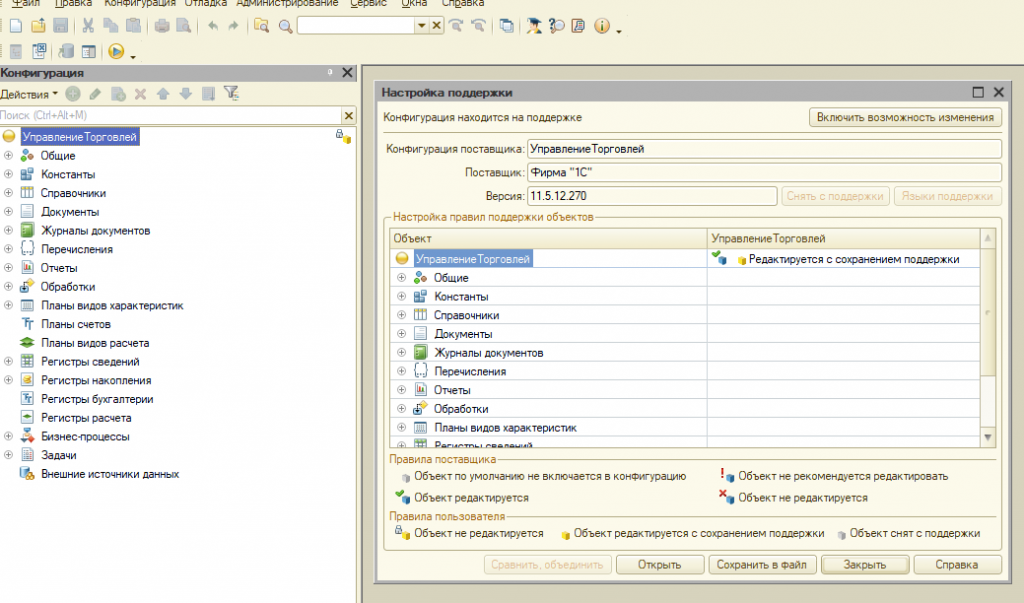Viewport: 1024px width, 603px height.
Task: Click the Print icon in toolbar
Action: (x=162, y=26)
